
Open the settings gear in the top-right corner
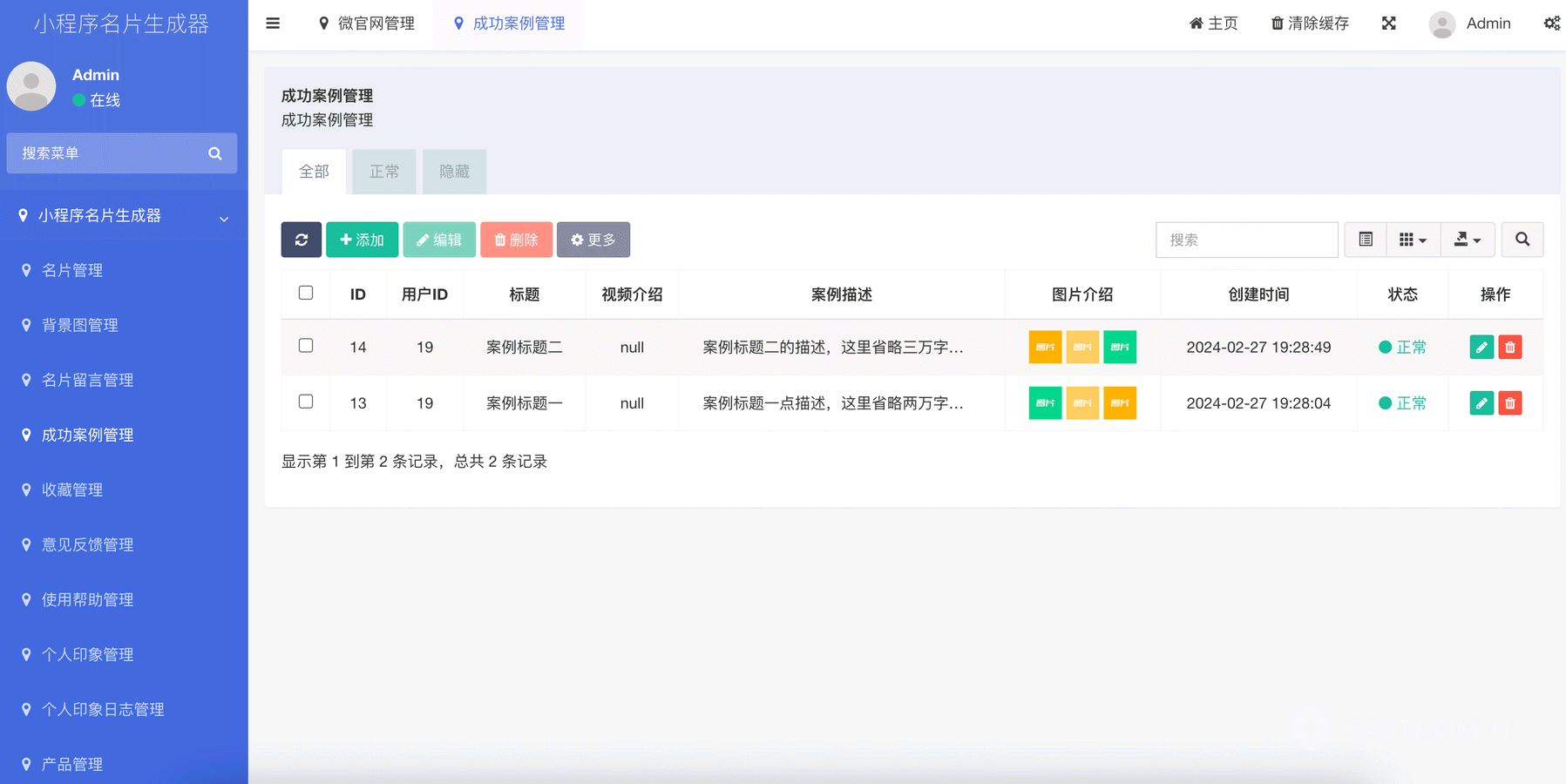(x=1552, y=24)
